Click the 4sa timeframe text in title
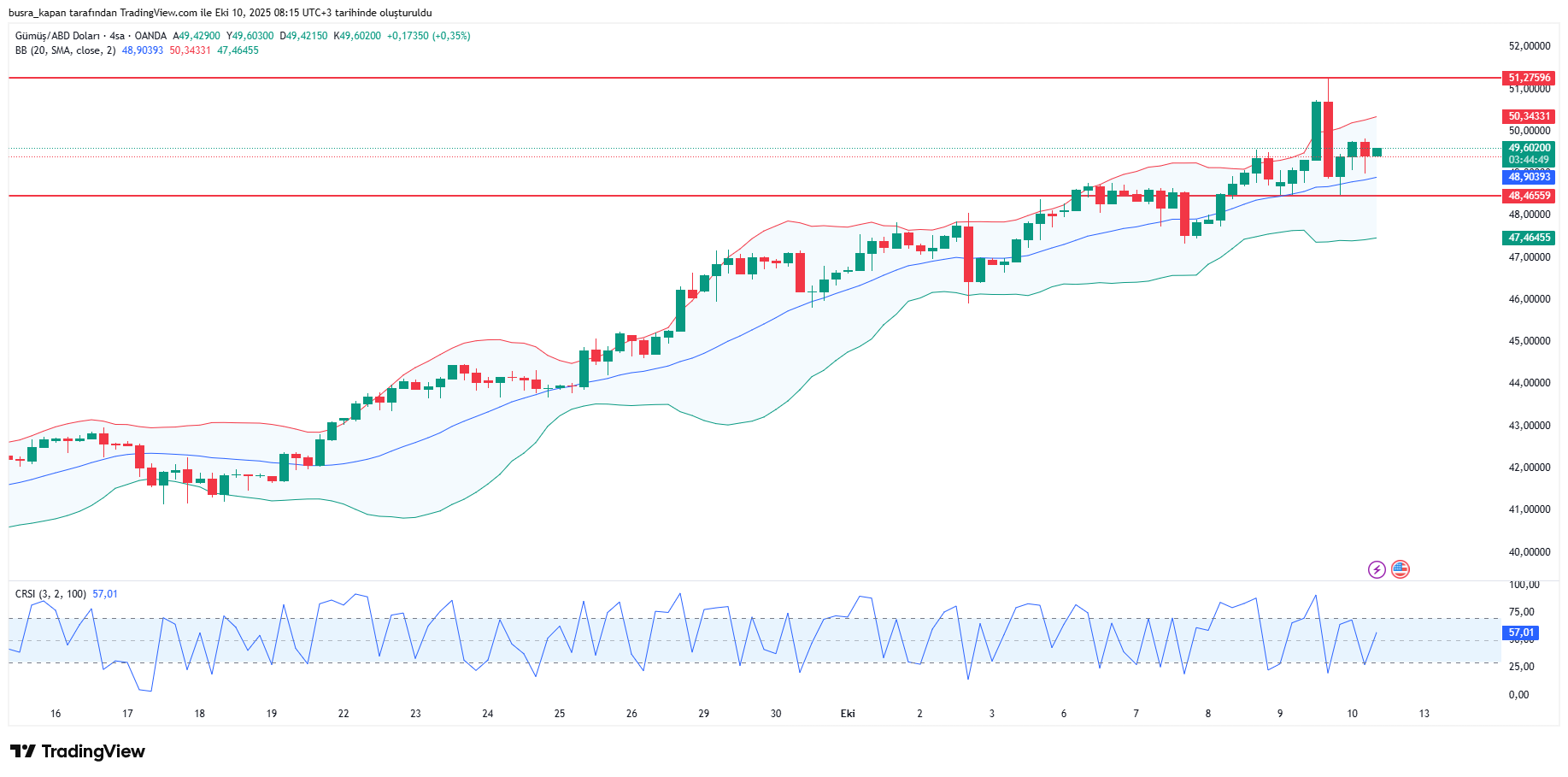This screenshot has width=1568, height=777. [x=117, y=36]
